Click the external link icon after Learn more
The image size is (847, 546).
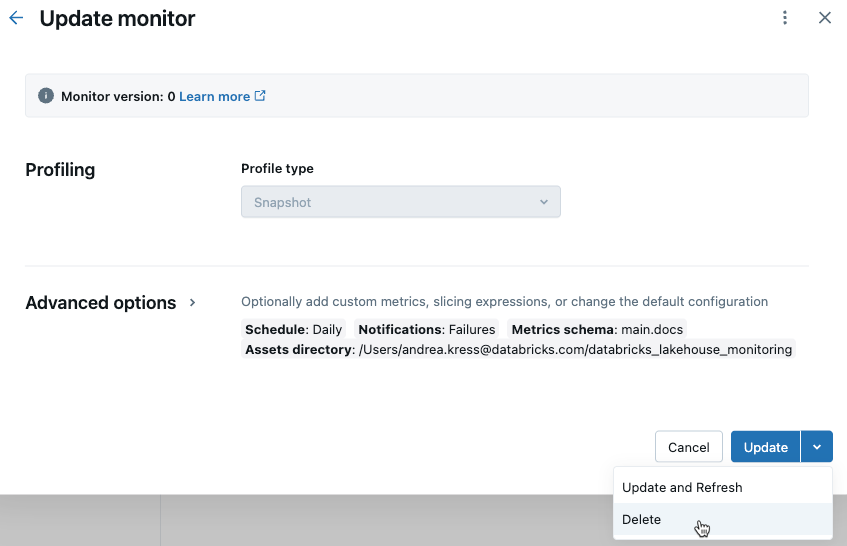point(260,96)
